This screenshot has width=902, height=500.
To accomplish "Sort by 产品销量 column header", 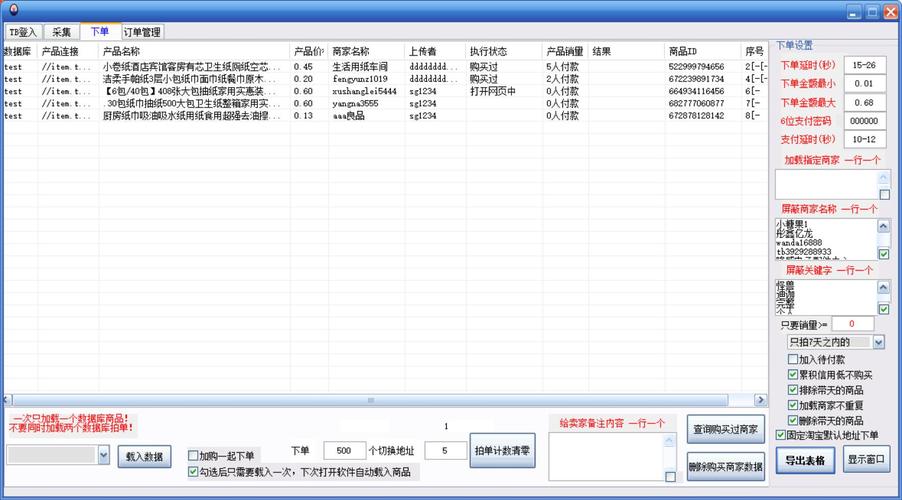I will point(564,51).
